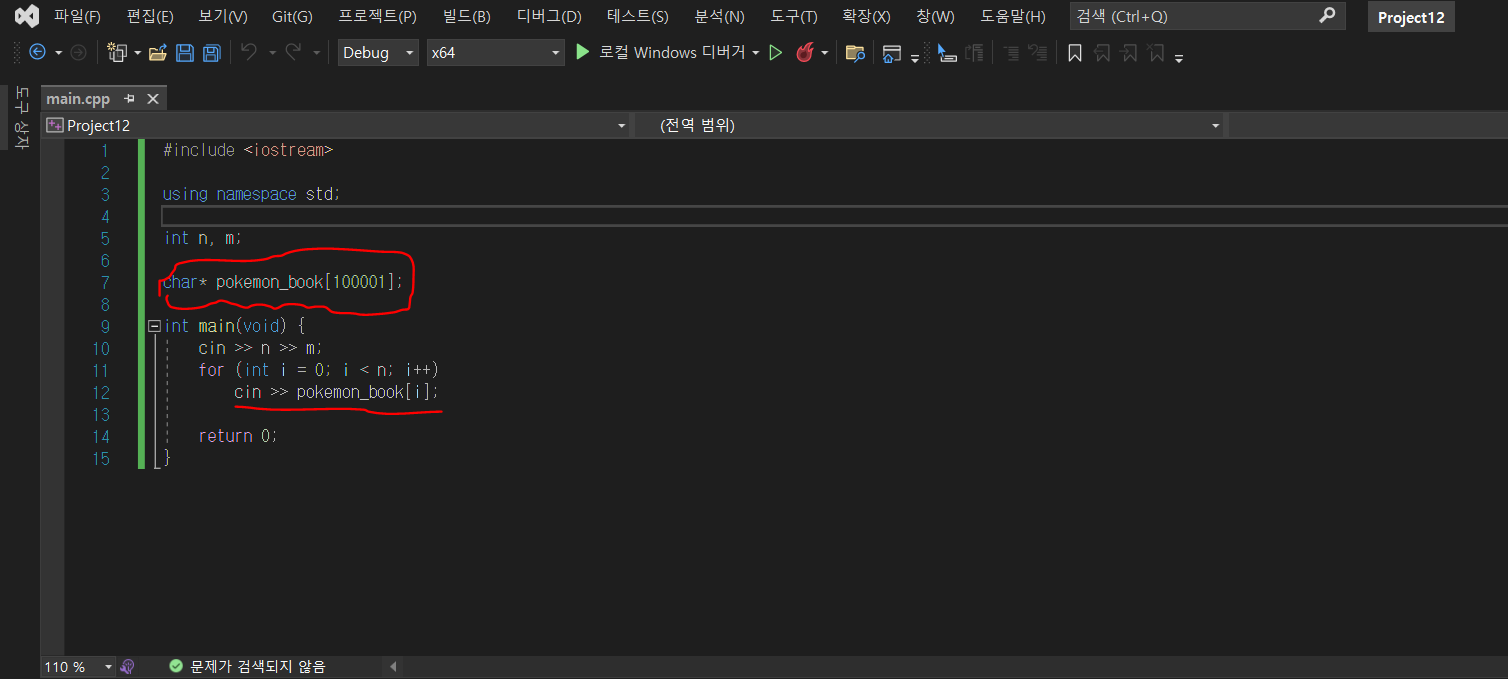1508x679 pixels.
Task: Click the Bookmark toggle icon
Action: click(x=1075, y=52)
